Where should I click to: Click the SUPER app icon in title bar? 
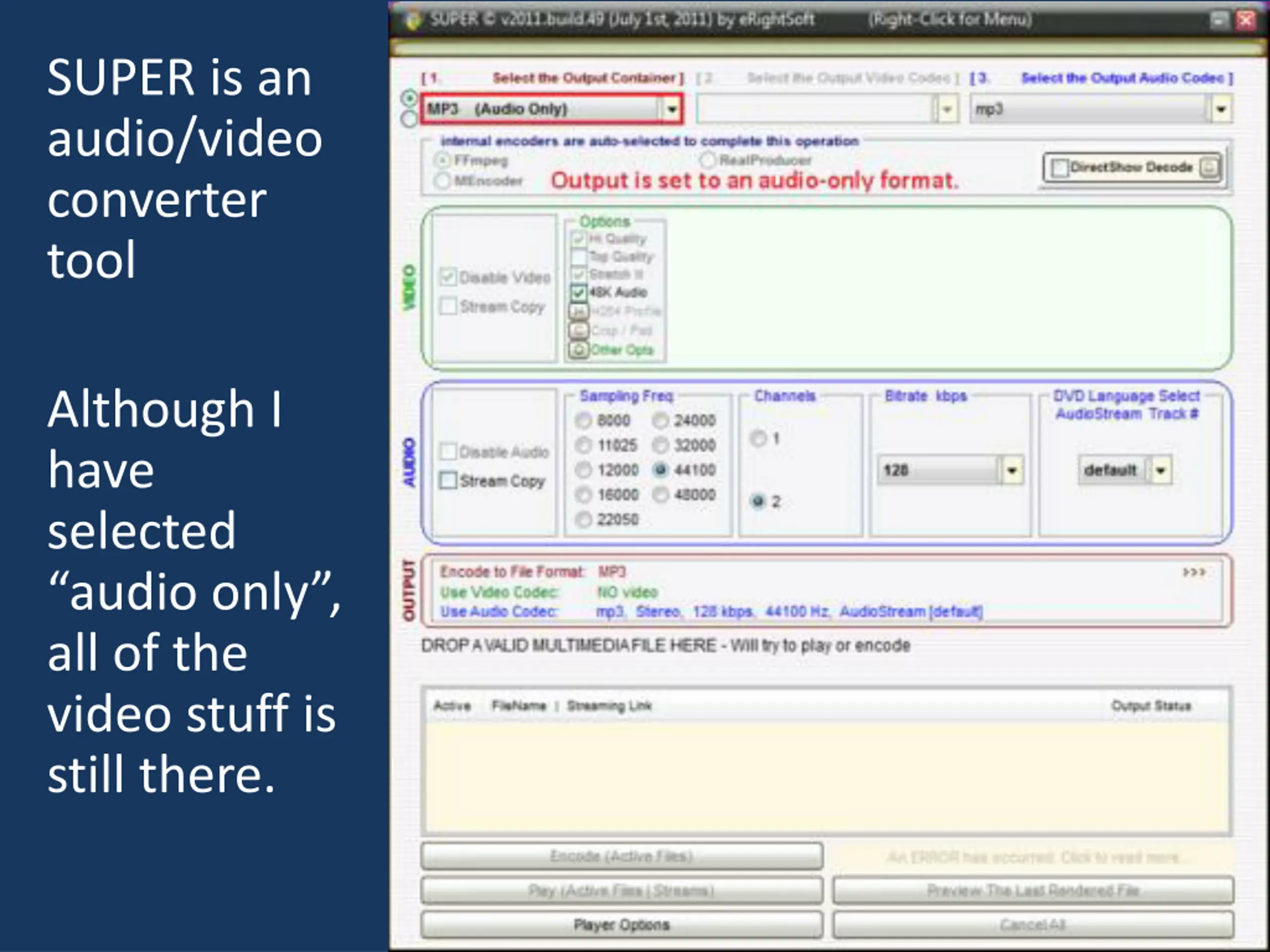(x=413, y=20)
